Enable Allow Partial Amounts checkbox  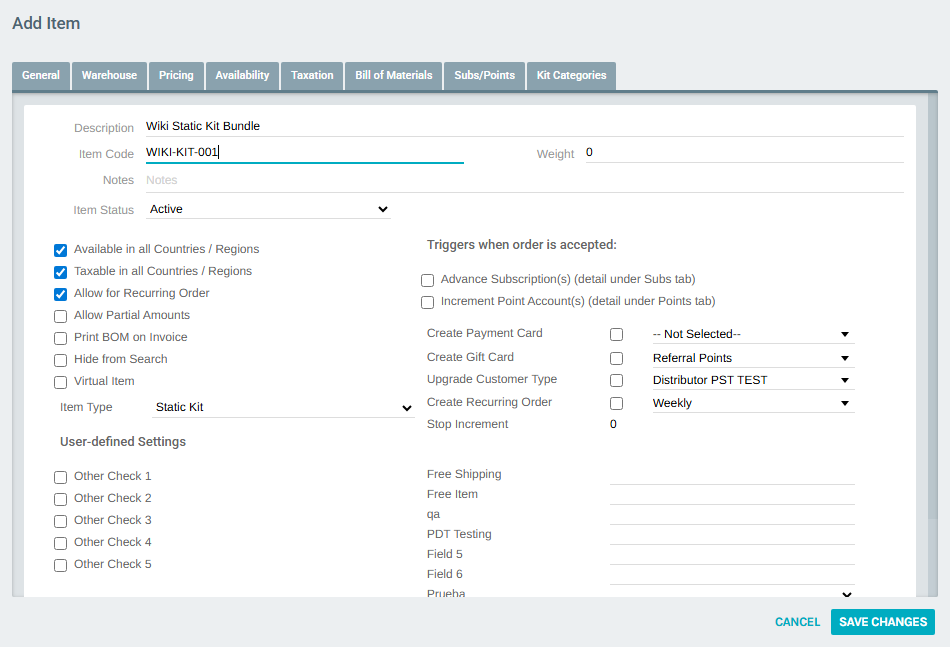click(x=61, y=316)
